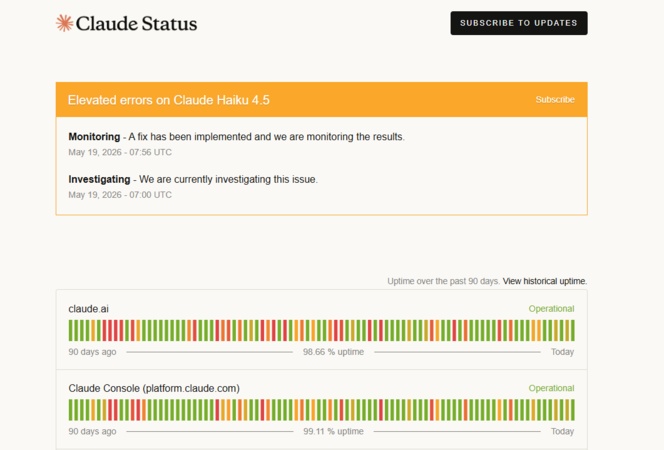Image resolution: width=664 pixels, height=450 pixels.
Task: Click the Uptime over the past 90 days text
Action: [443, 281]
